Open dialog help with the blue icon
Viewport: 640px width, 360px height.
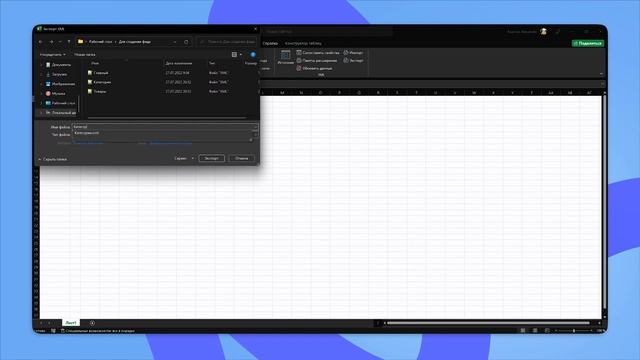coord(253,54)
